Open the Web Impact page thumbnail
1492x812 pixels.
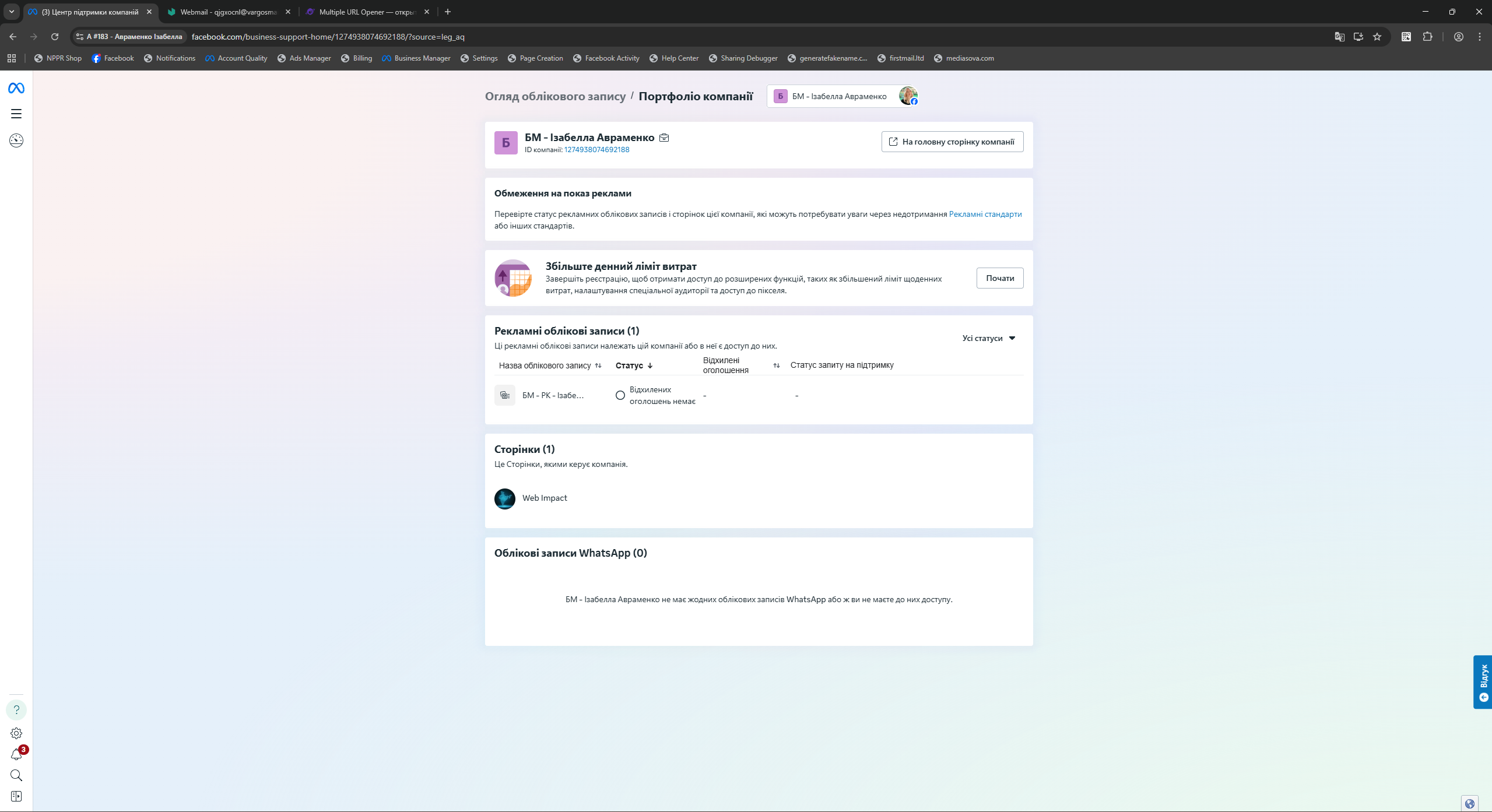(x=505, y=498)
